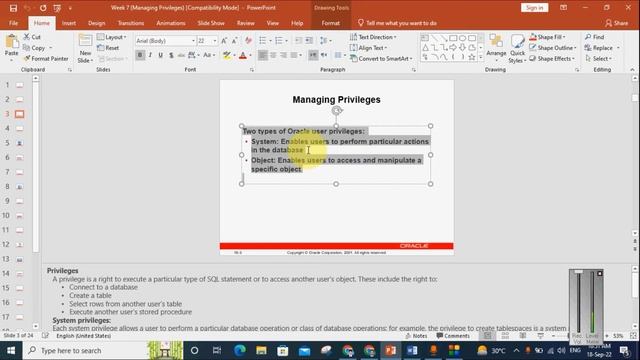Switch to the Insert tab
Image resolution: width=640 pixels, height=360 pixels.
click(69, 23)
